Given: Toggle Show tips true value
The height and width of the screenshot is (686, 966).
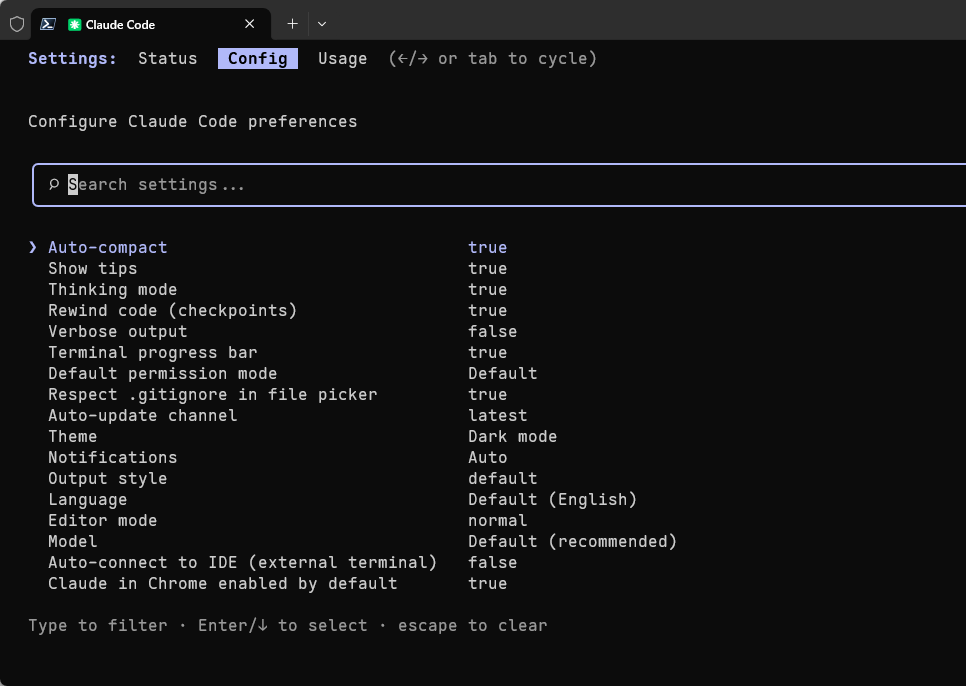Looking at the screenshot, I should [x=487, y=268].
